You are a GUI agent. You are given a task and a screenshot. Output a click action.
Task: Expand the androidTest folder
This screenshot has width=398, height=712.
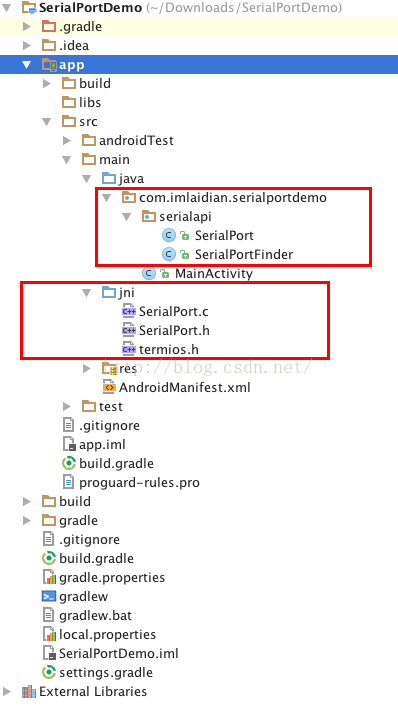click(67, 141)
